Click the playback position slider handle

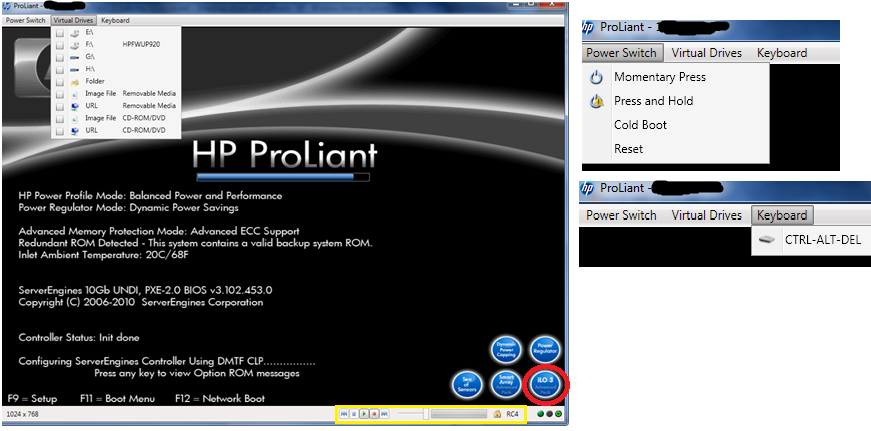pos(426,414)
